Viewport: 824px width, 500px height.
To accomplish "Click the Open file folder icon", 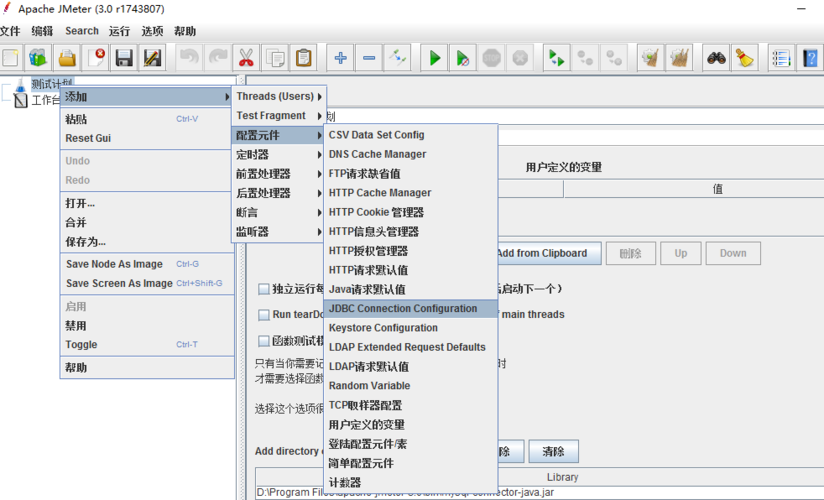I will click(67, 57).
